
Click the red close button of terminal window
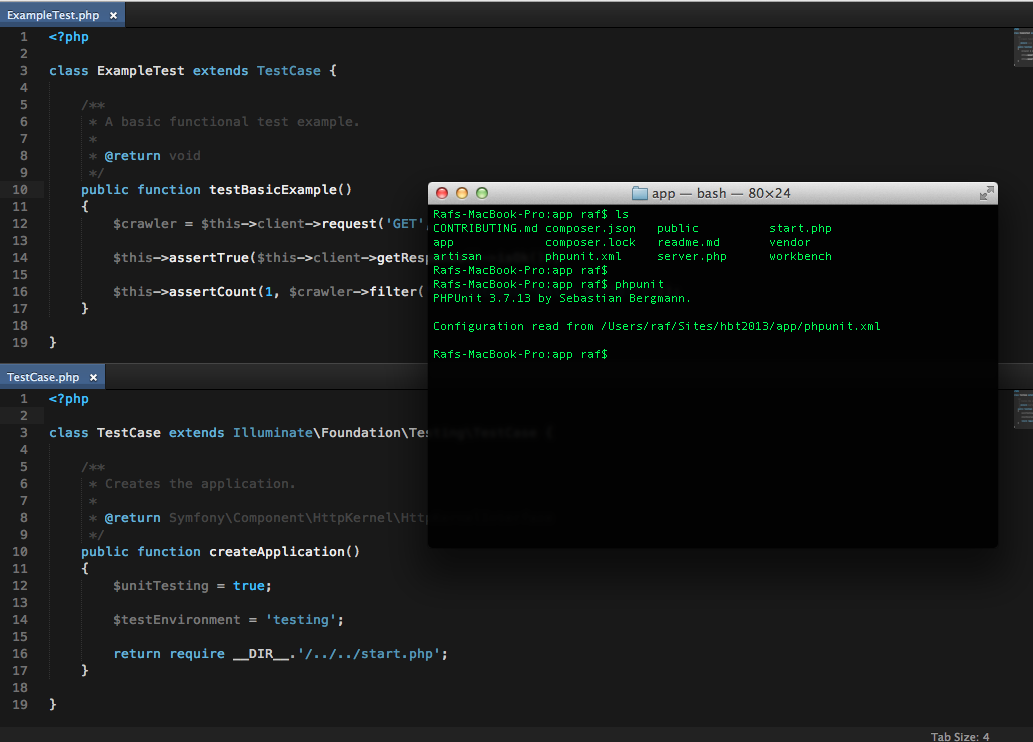coord(442,193)
